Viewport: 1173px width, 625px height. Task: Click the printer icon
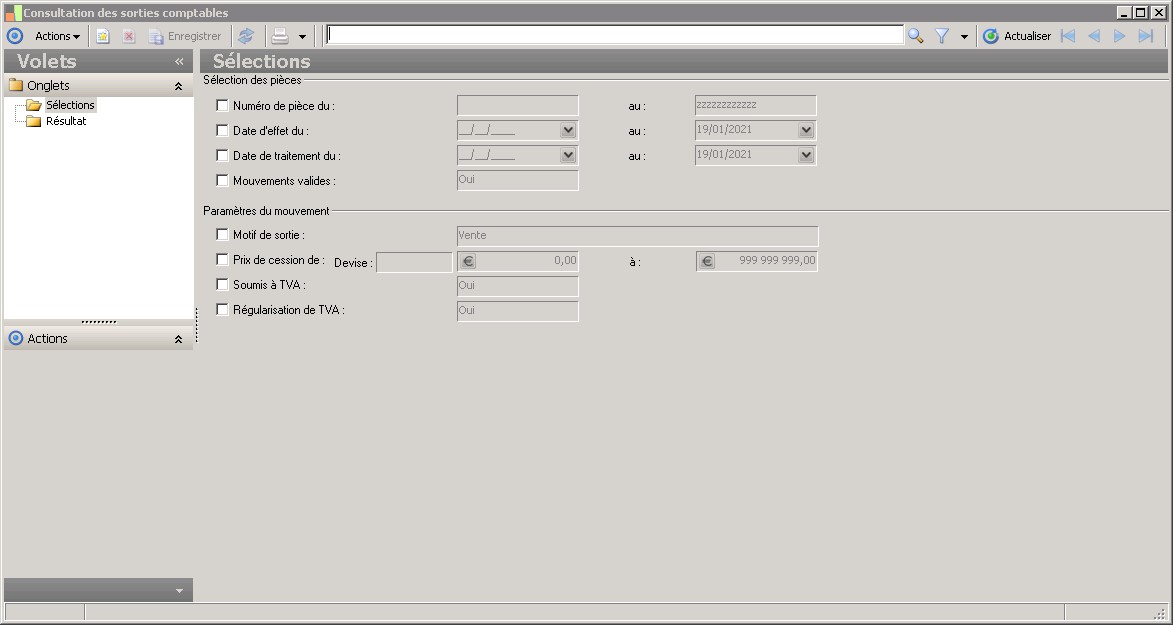click(x=280, y=36)
